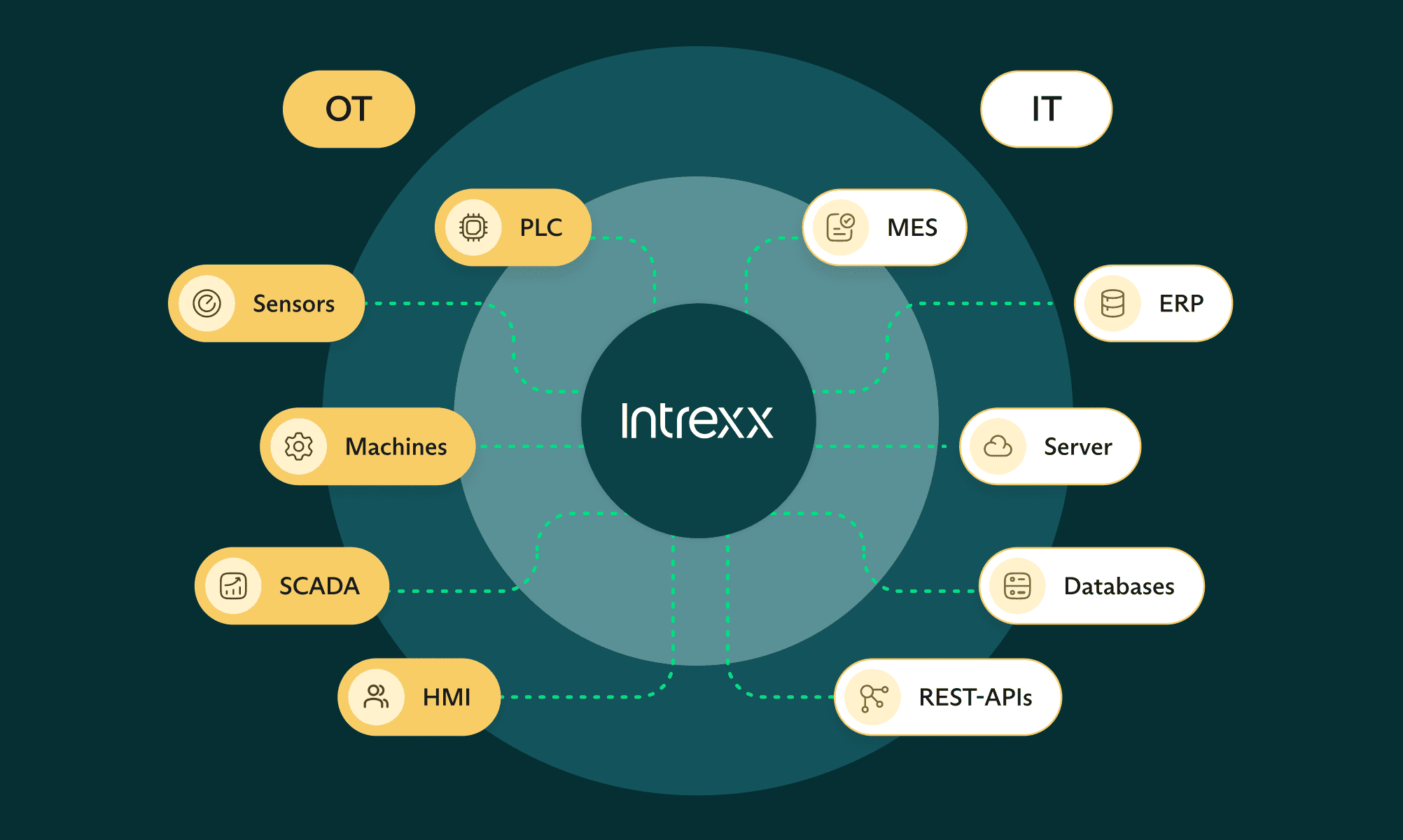This screenshot has height=840, width=1403.
Task: Click the Databases label text
Action: pos(1119,586)
